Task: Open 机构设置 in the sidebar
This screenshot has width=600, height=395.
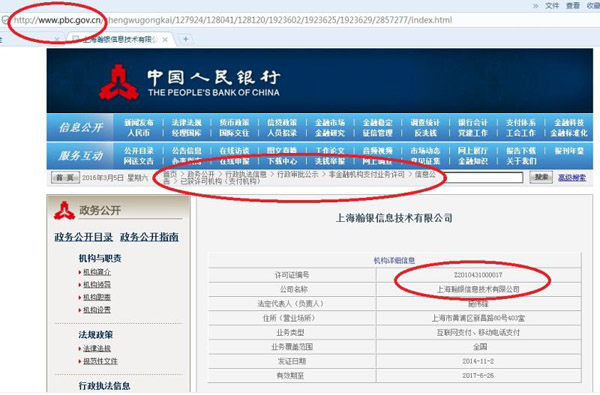Action: click(x=97, y=310)
